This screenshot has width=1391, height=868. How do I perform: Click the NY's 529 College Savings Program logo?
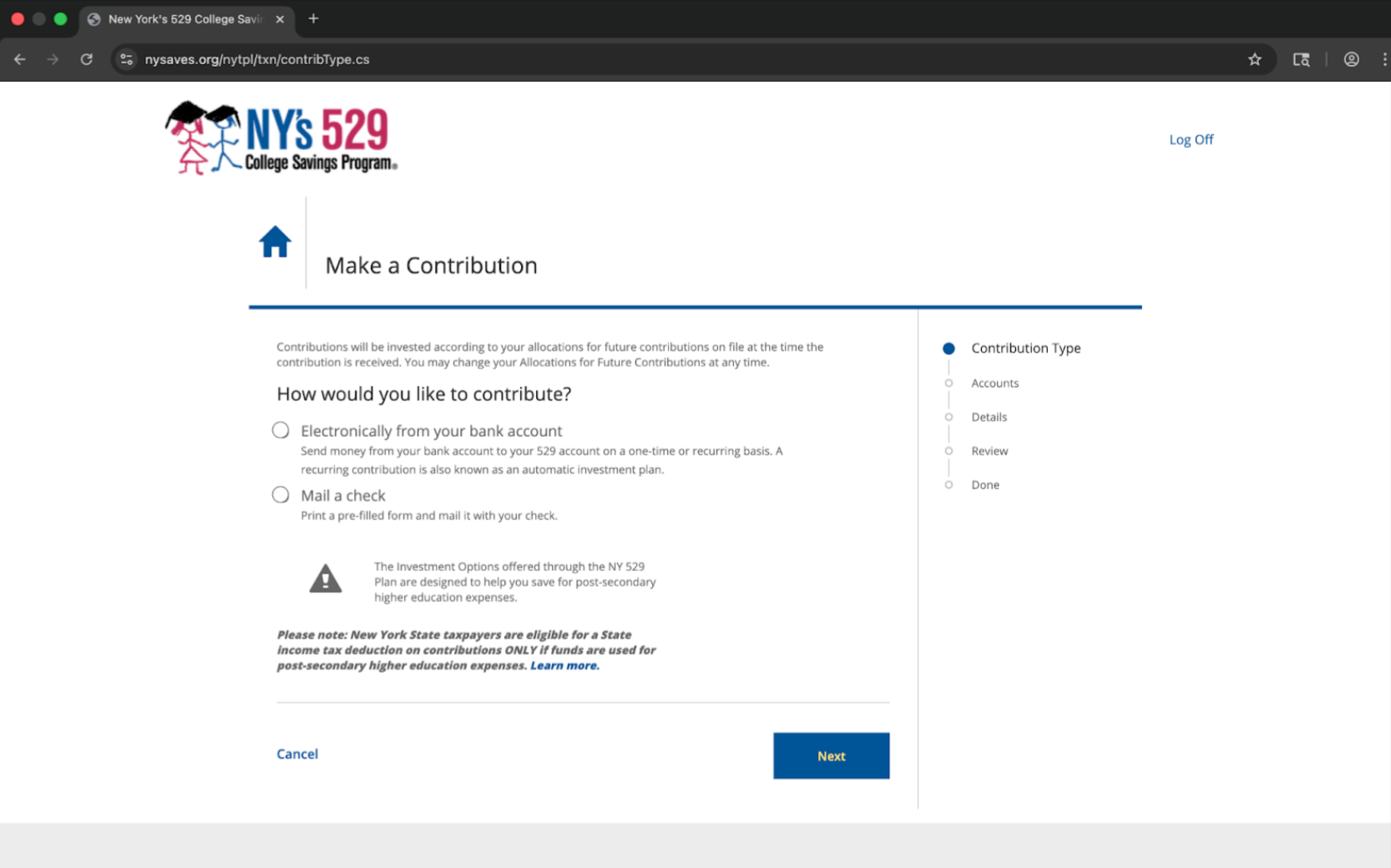point(281,138)
